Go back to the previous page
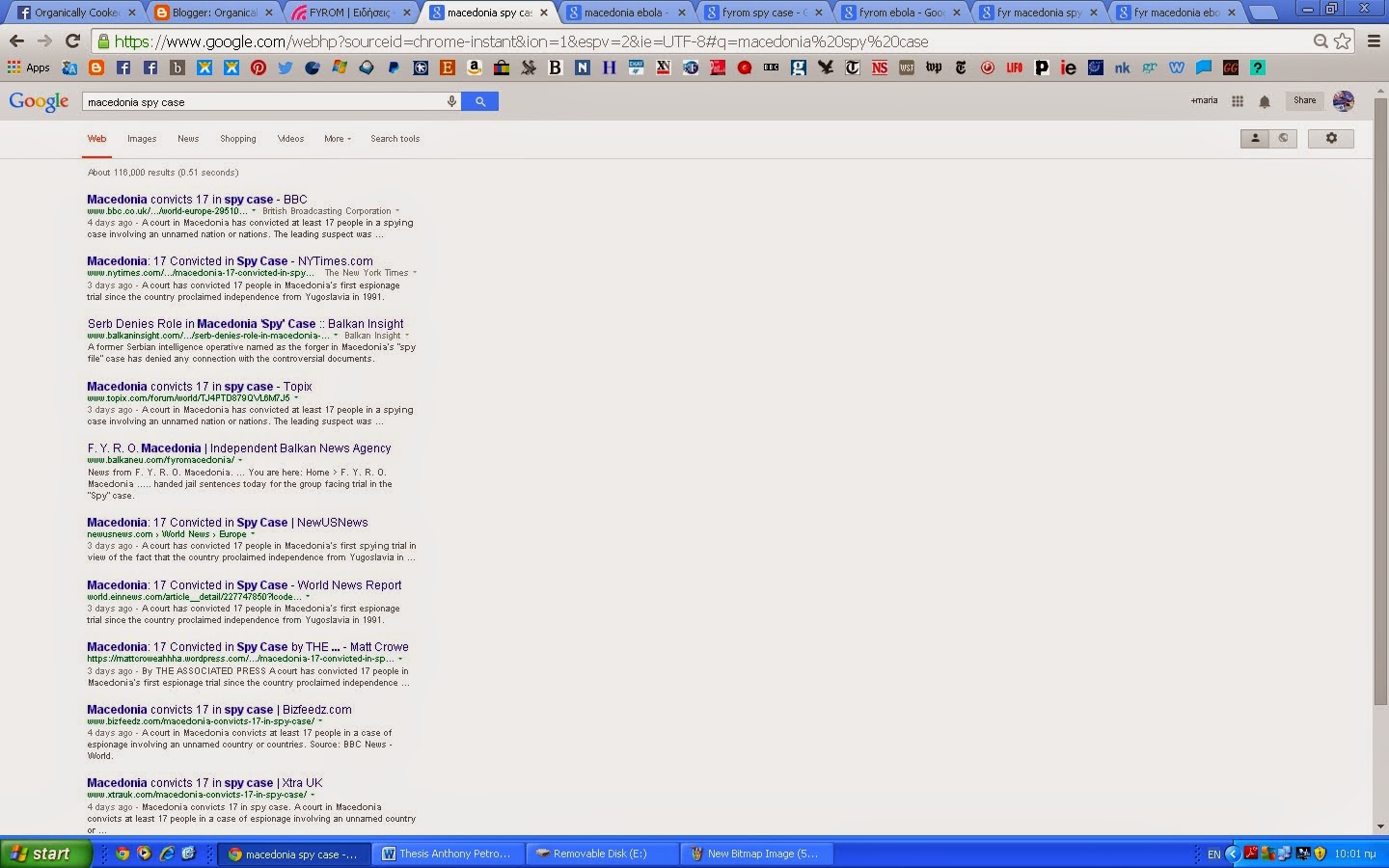Screen dimensions: 1389x868 (16, 41)
